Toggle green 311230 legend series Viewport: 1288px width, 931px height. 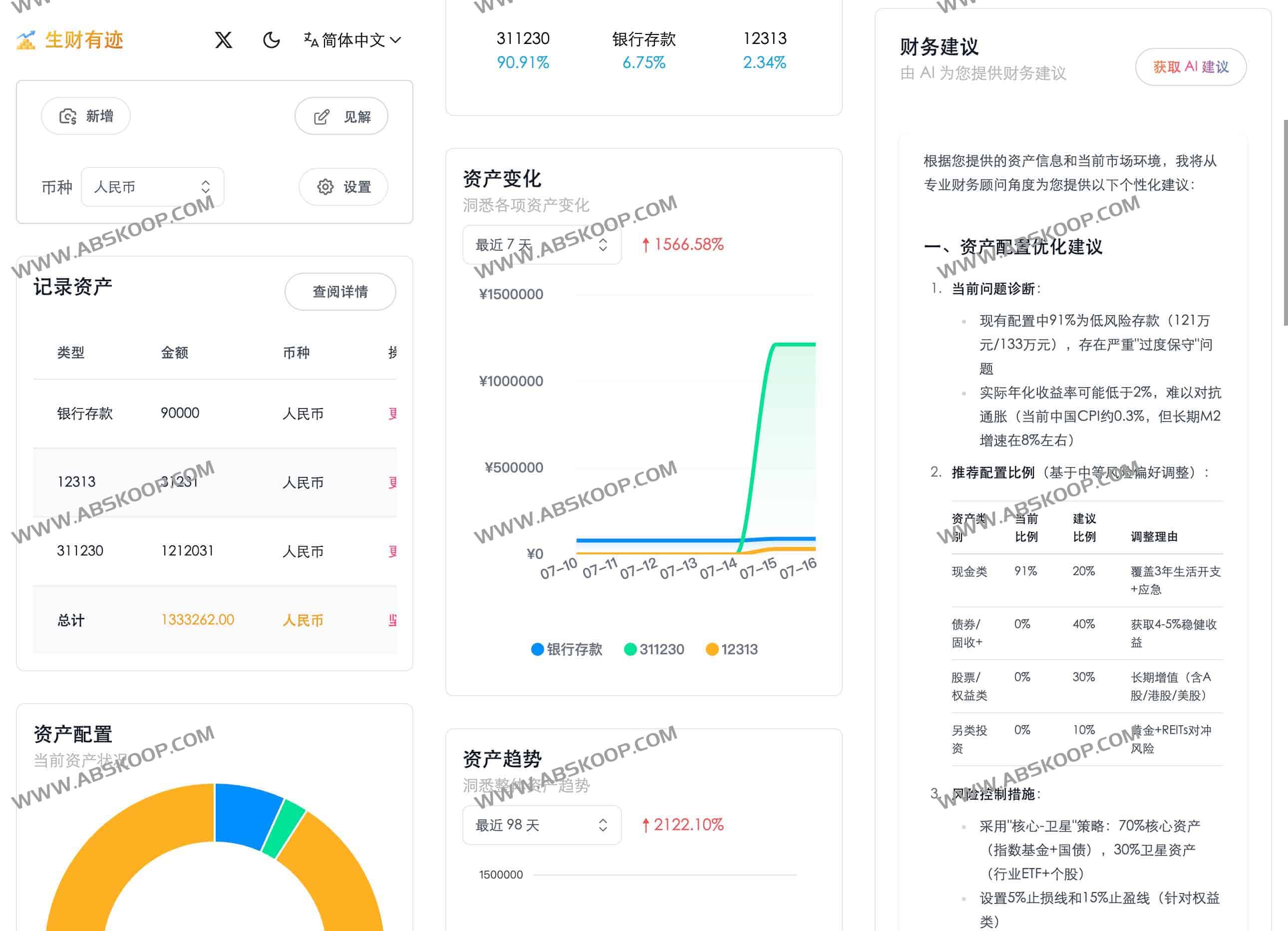point(653,649)
